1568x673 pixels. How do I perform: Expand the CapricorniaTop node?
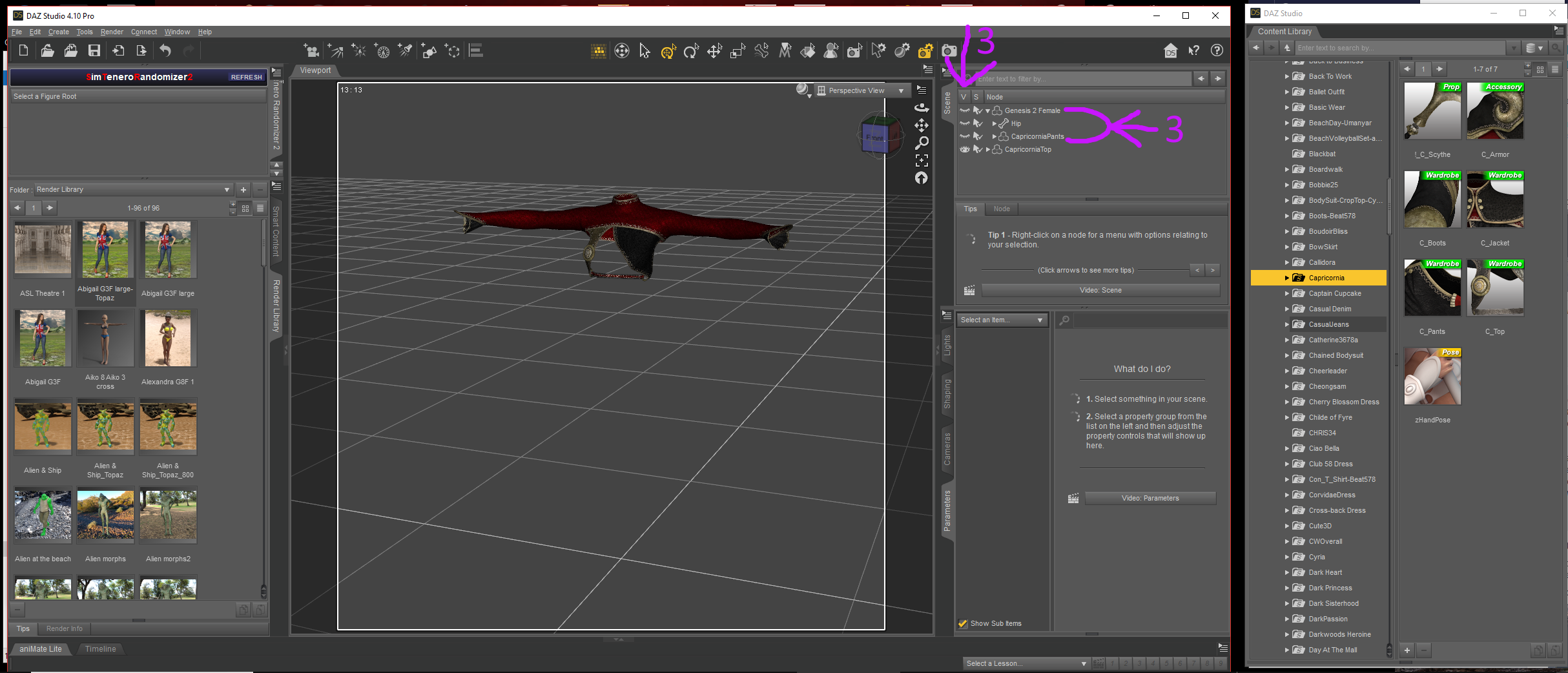(x=987, y=149)
